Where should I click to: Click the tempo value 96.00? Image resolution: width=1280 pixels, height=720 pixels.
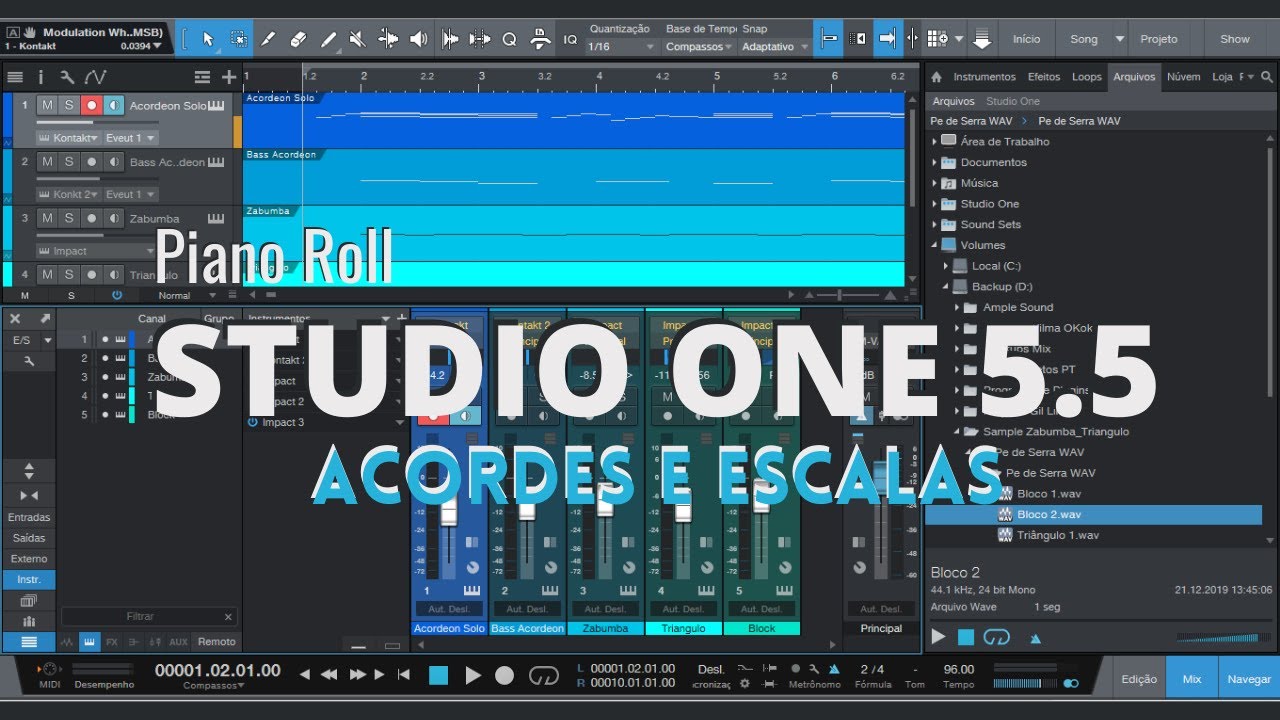[x=959, y=669]
